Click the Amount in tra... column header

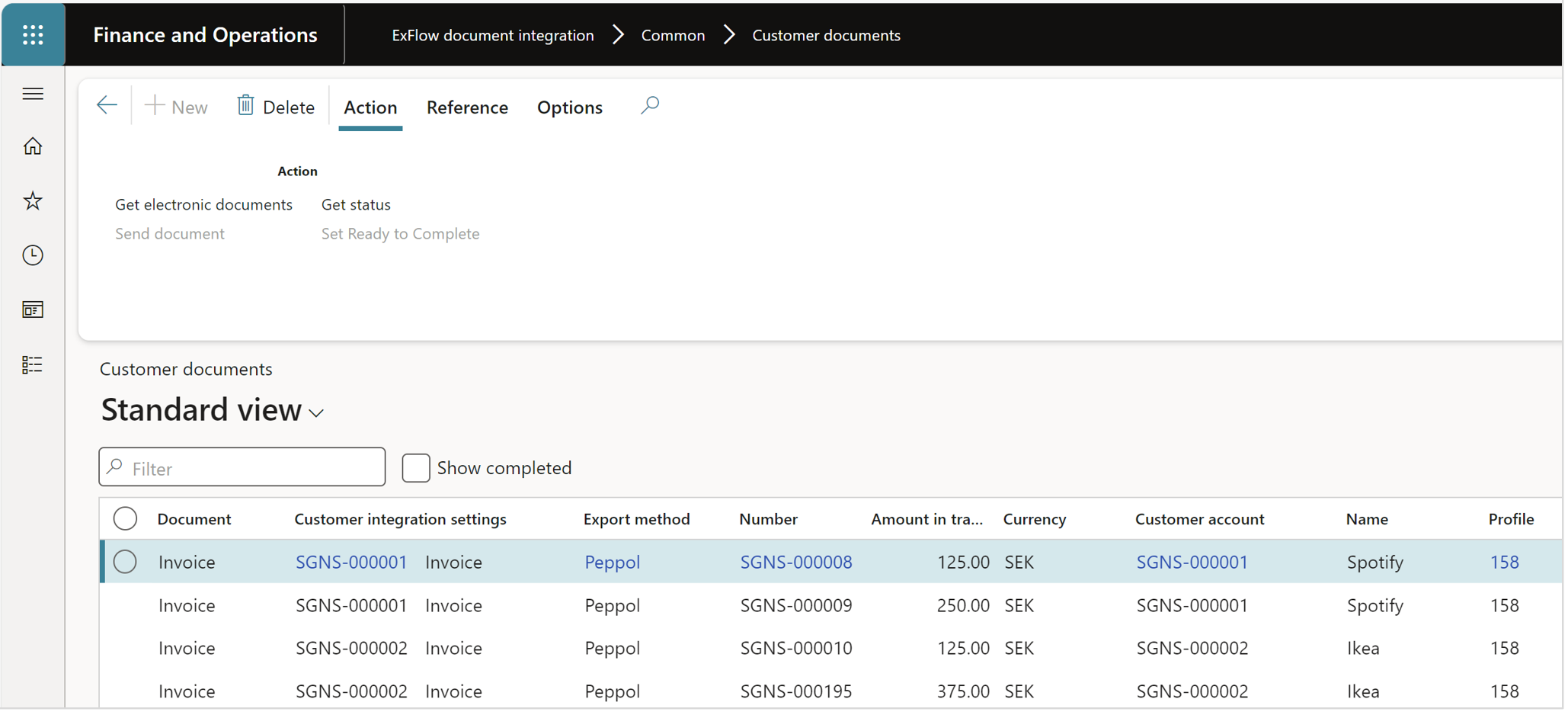tap(927, 519)
